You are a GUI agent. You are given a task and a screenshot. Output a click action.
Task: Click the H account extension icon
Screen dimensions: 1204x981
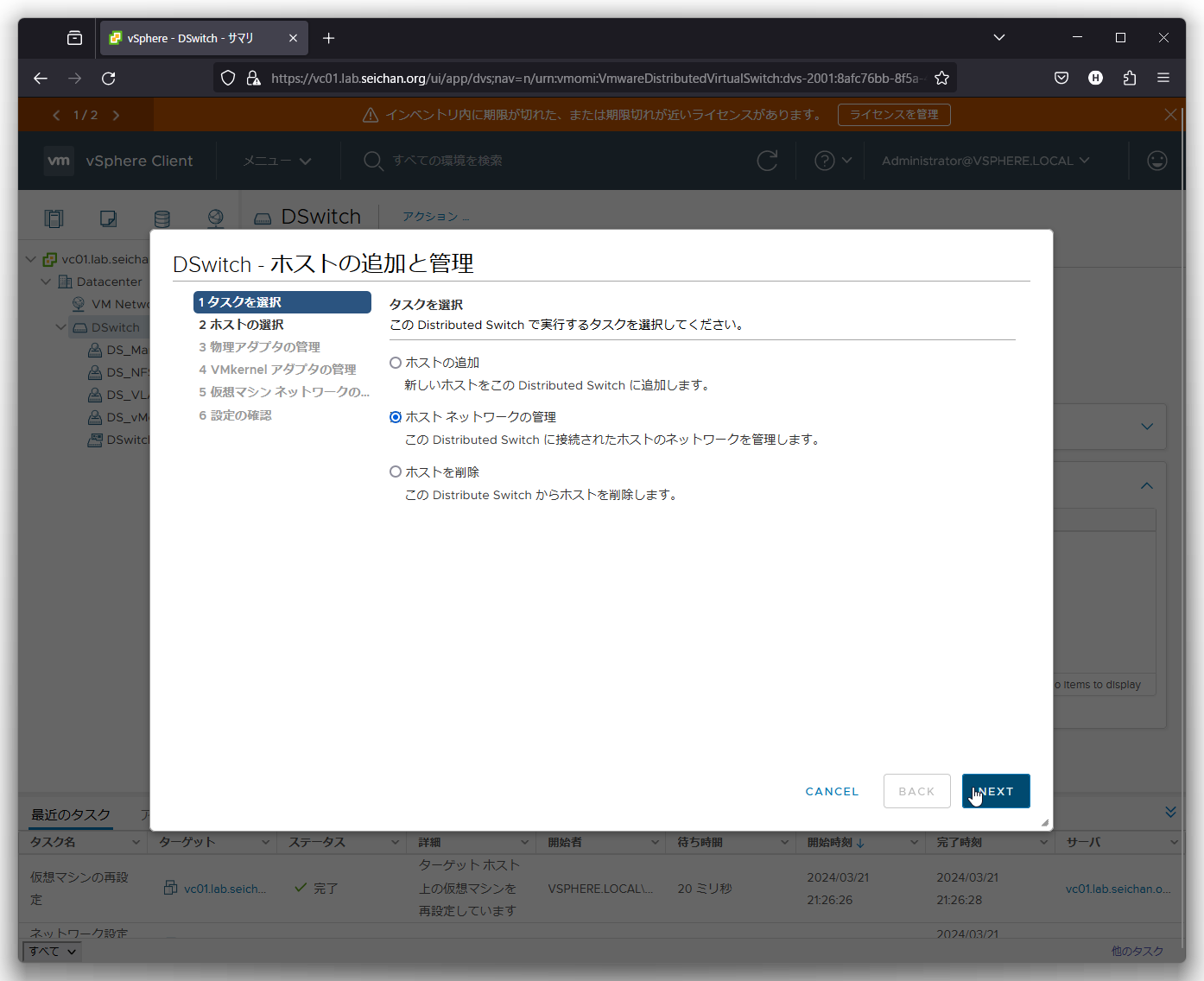(x=1095, y=79)
